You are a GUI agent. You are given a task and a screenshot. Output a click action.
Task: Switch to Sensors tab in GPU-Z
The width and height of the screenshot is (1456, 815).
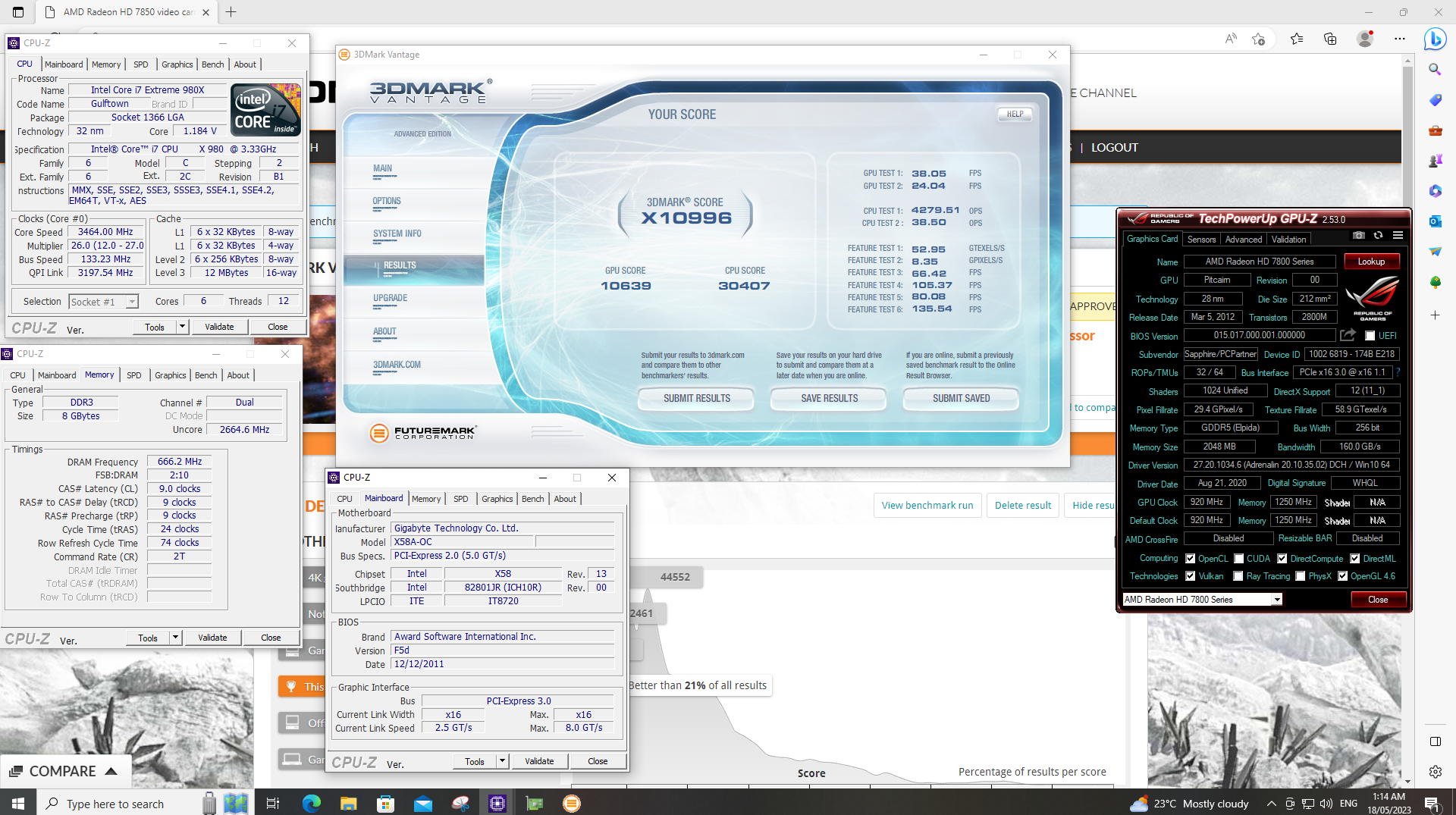tap(1201, 240)
